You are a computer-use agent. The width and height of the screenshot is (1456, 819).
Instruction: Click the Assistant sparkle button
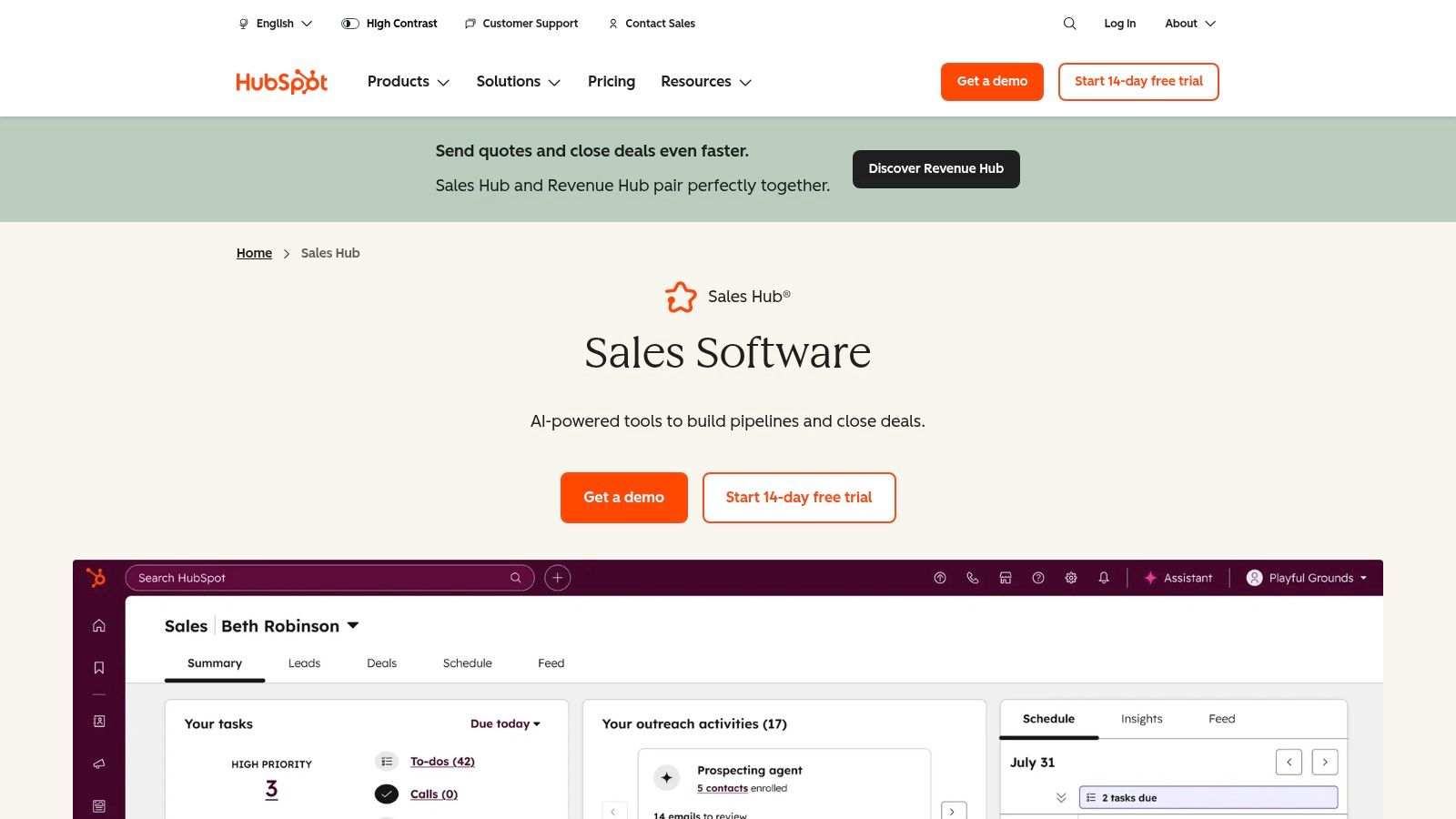pos(1178,578)
